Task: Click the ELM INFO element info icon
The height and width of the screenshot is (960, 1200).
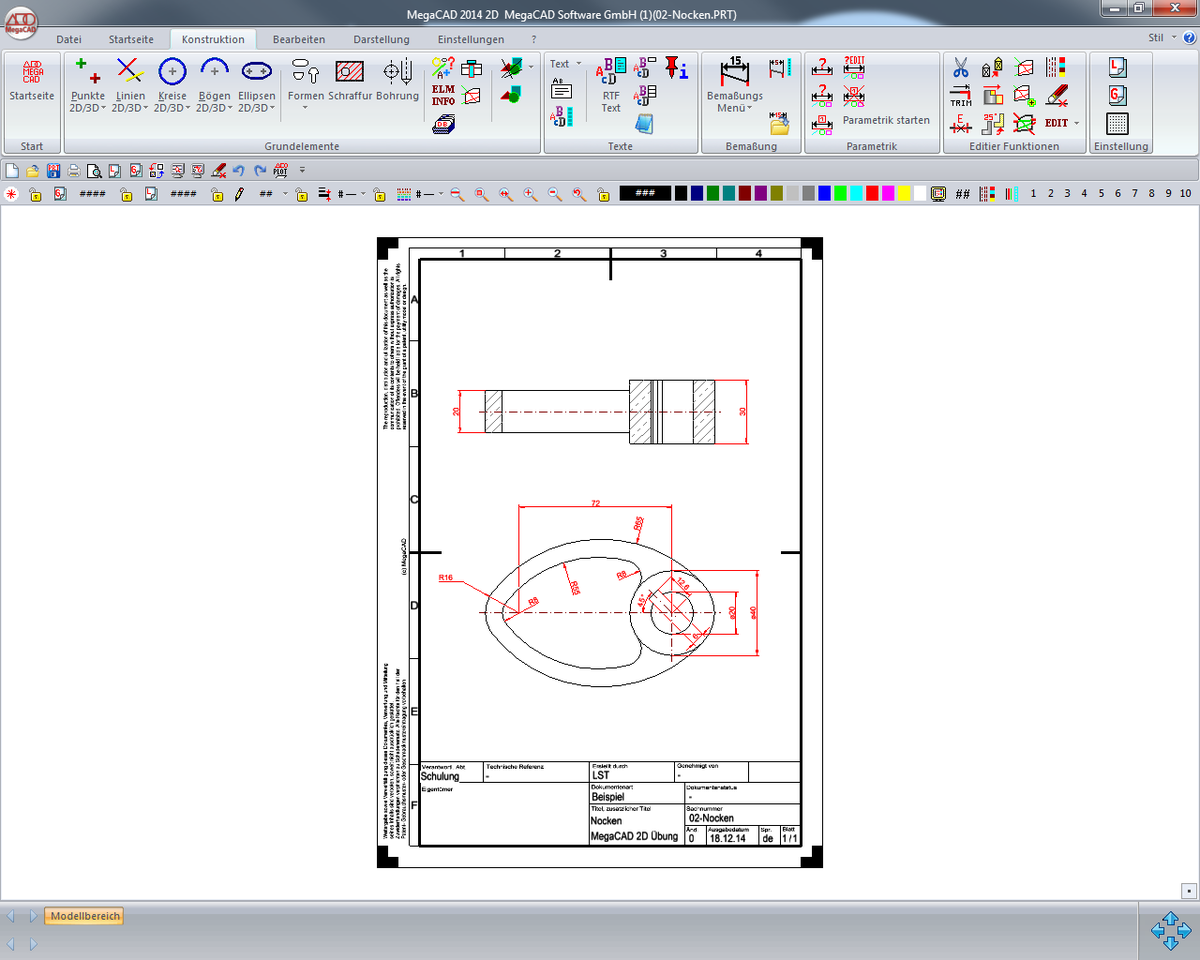Action: click(x=443, y=95)
